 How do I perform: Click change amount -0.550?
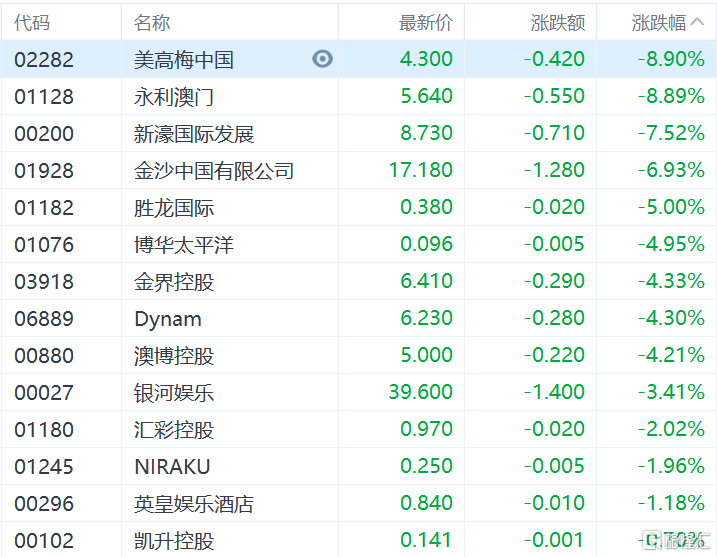pyautogui.click(x=554, y=96)
